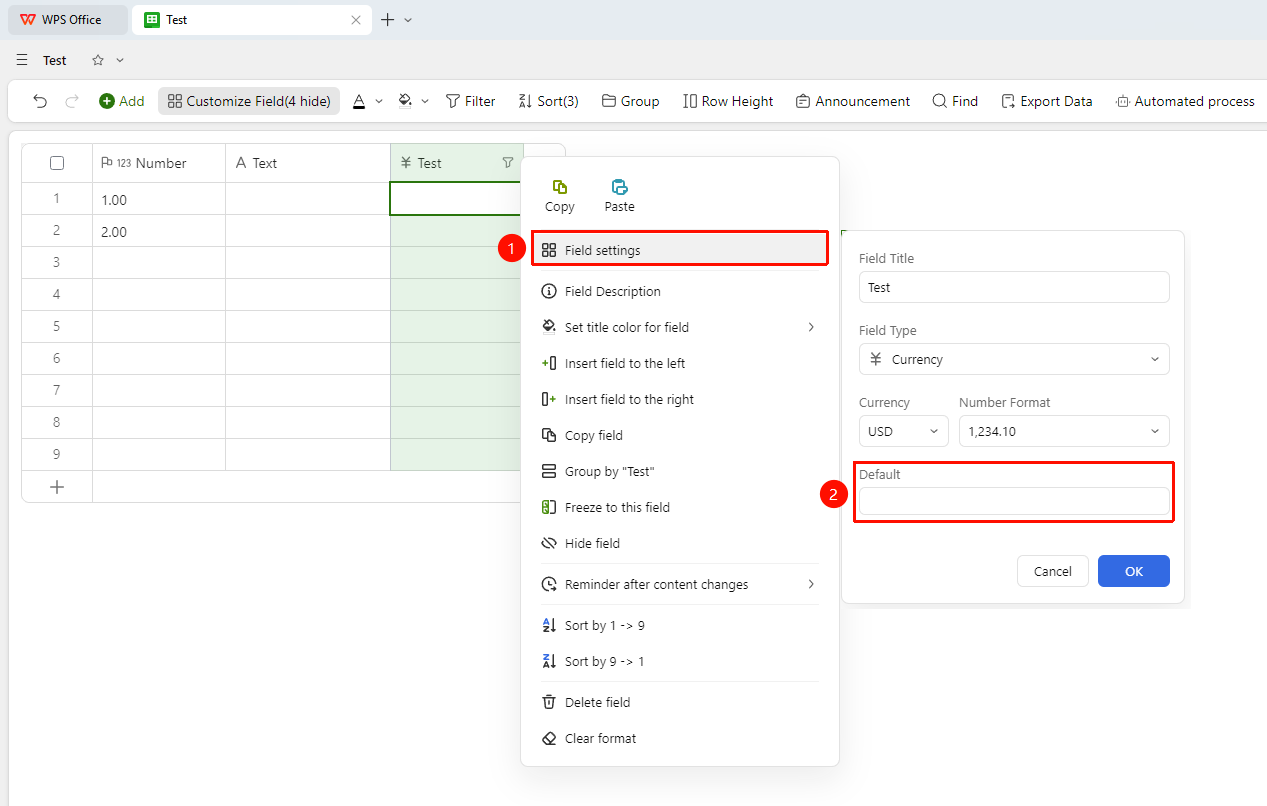This screenshot has width=1267, height=806.
Task: Click the undo arrow icon
Action: pos(40,101)
